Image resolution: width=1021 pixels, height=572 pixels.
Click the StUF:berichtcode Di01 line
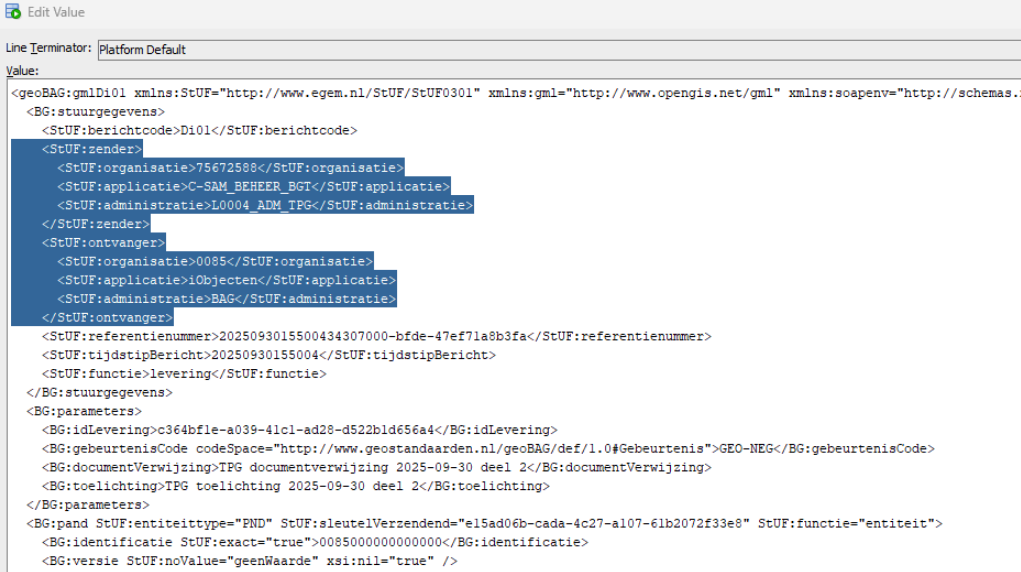coord(200,130)
